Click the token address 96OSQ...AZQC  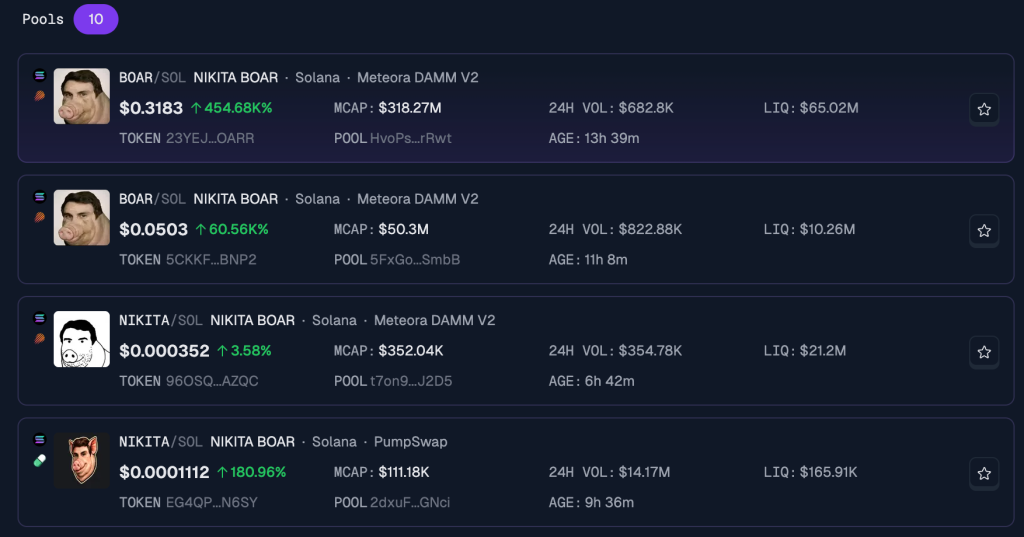point(212,381)
